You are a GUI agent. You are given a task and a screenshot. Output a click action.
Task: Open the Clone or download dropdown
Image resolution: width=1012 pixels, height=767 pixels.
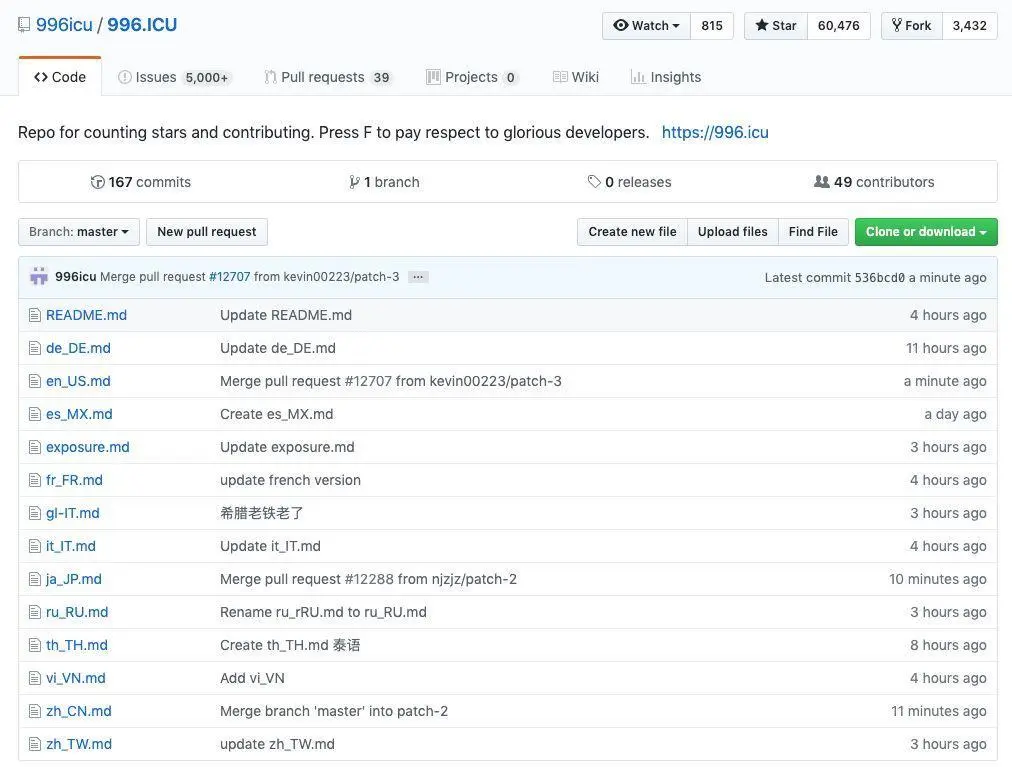pyautogui.click(x=926, y=232)
